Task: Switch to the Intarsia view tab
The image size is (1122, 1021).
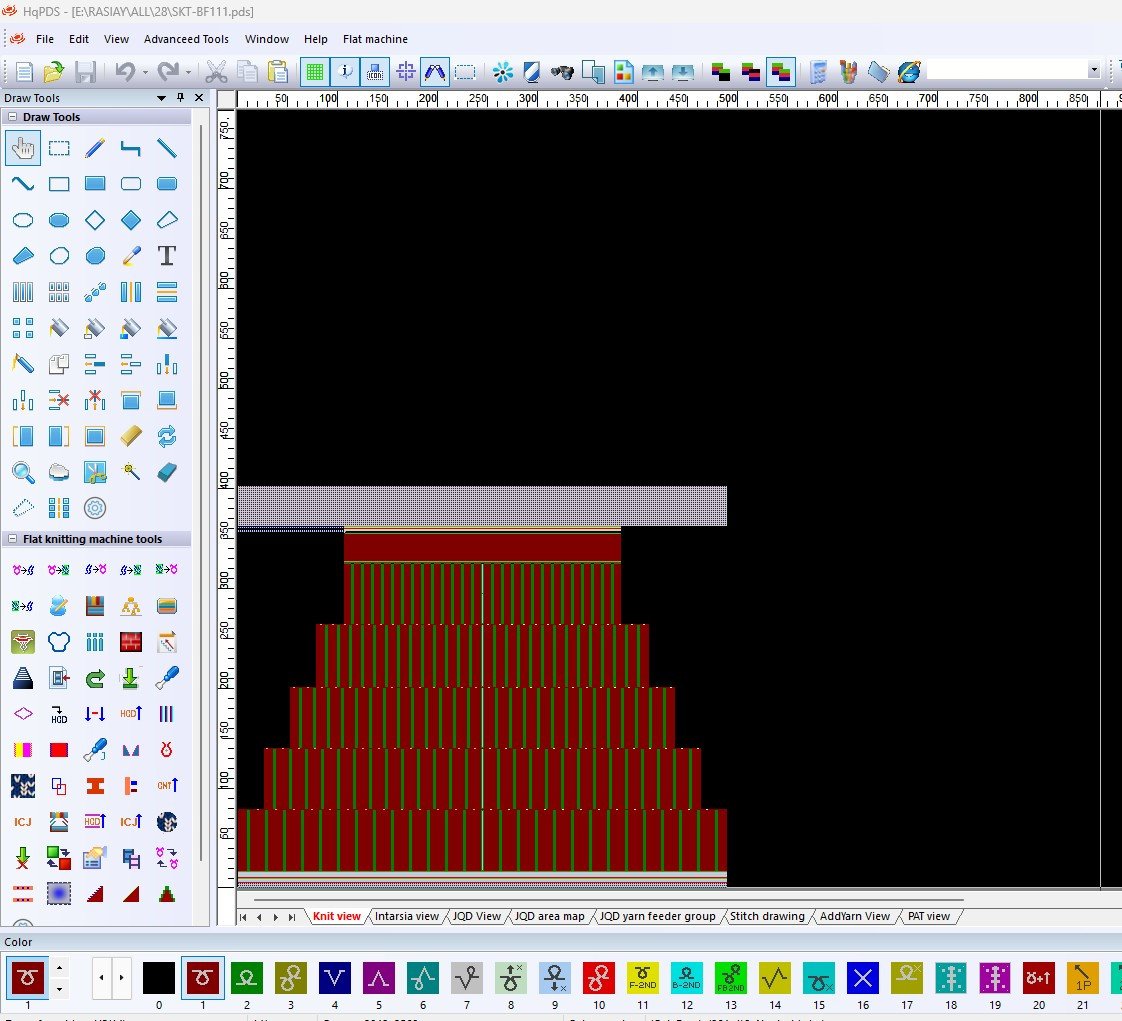Action: (x=405, y=916)
